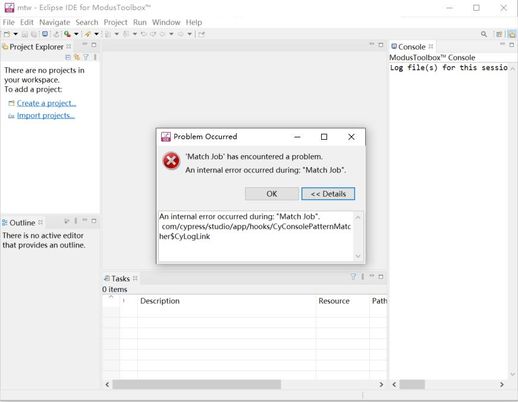Click the Description column header in Tasks

pos(226,301)
